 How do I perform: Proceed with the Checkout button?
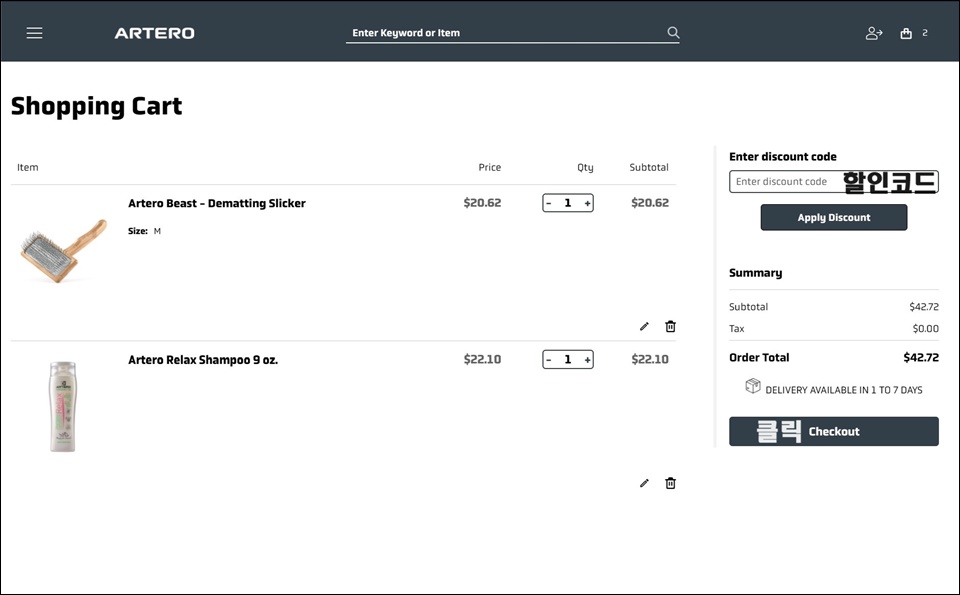point(833,432)
